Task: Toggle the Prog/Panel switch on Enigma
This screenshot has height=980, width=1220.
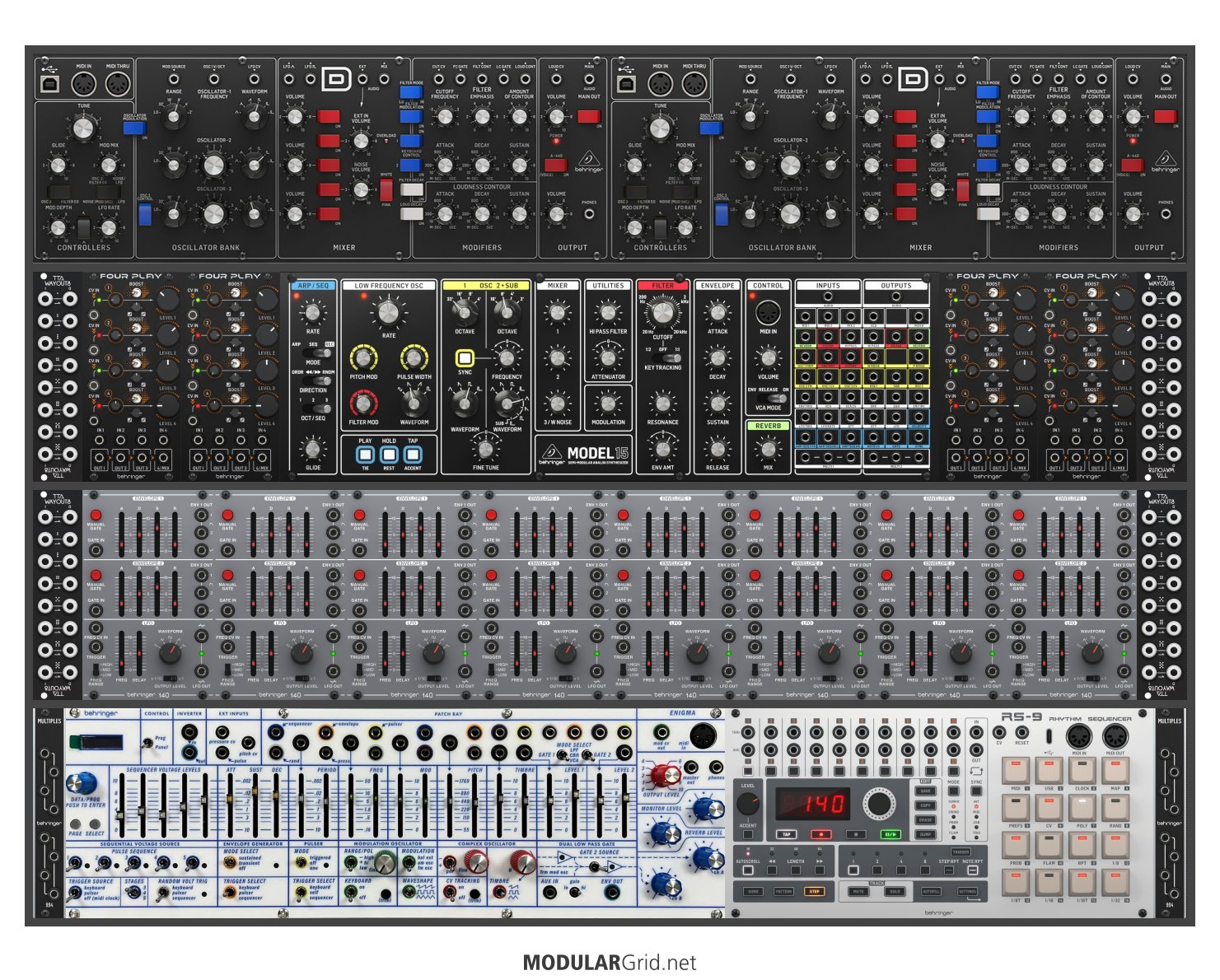Action: click(147, 743)
